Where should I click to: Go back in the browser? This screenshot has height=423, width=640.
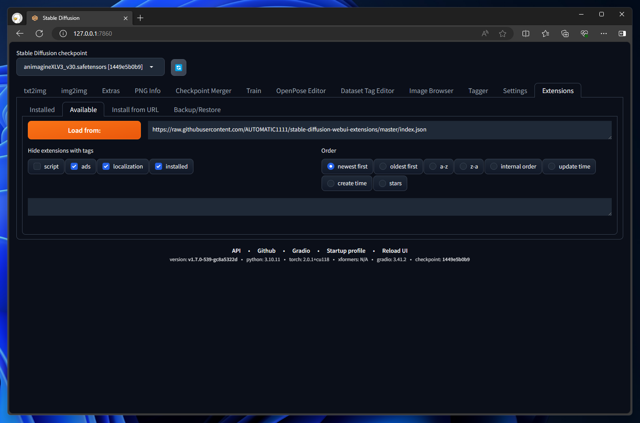tap(20, 33)
